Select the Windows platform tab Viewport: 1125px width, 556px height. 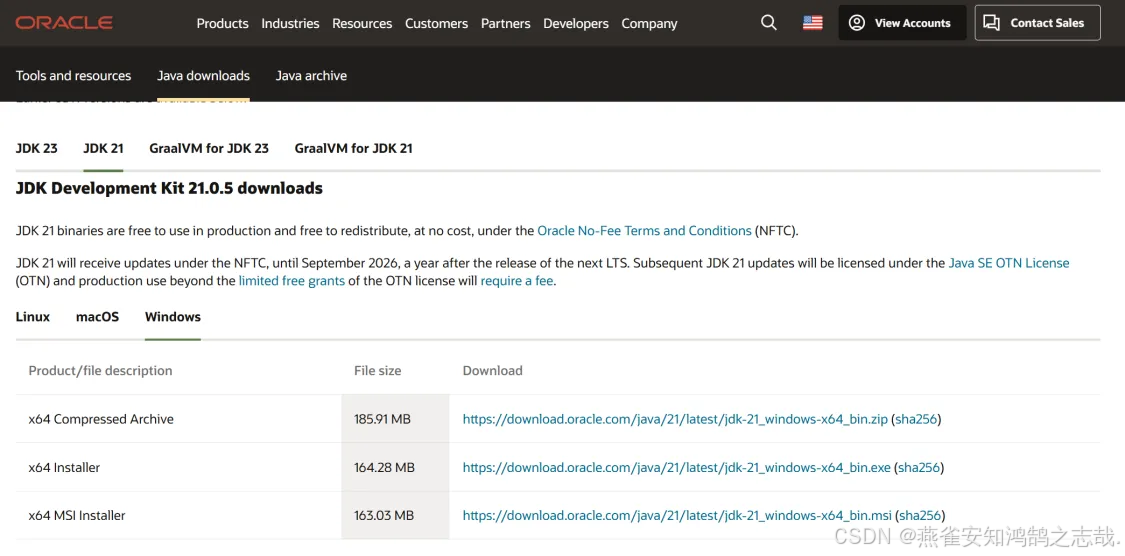(x=173, y=316)
